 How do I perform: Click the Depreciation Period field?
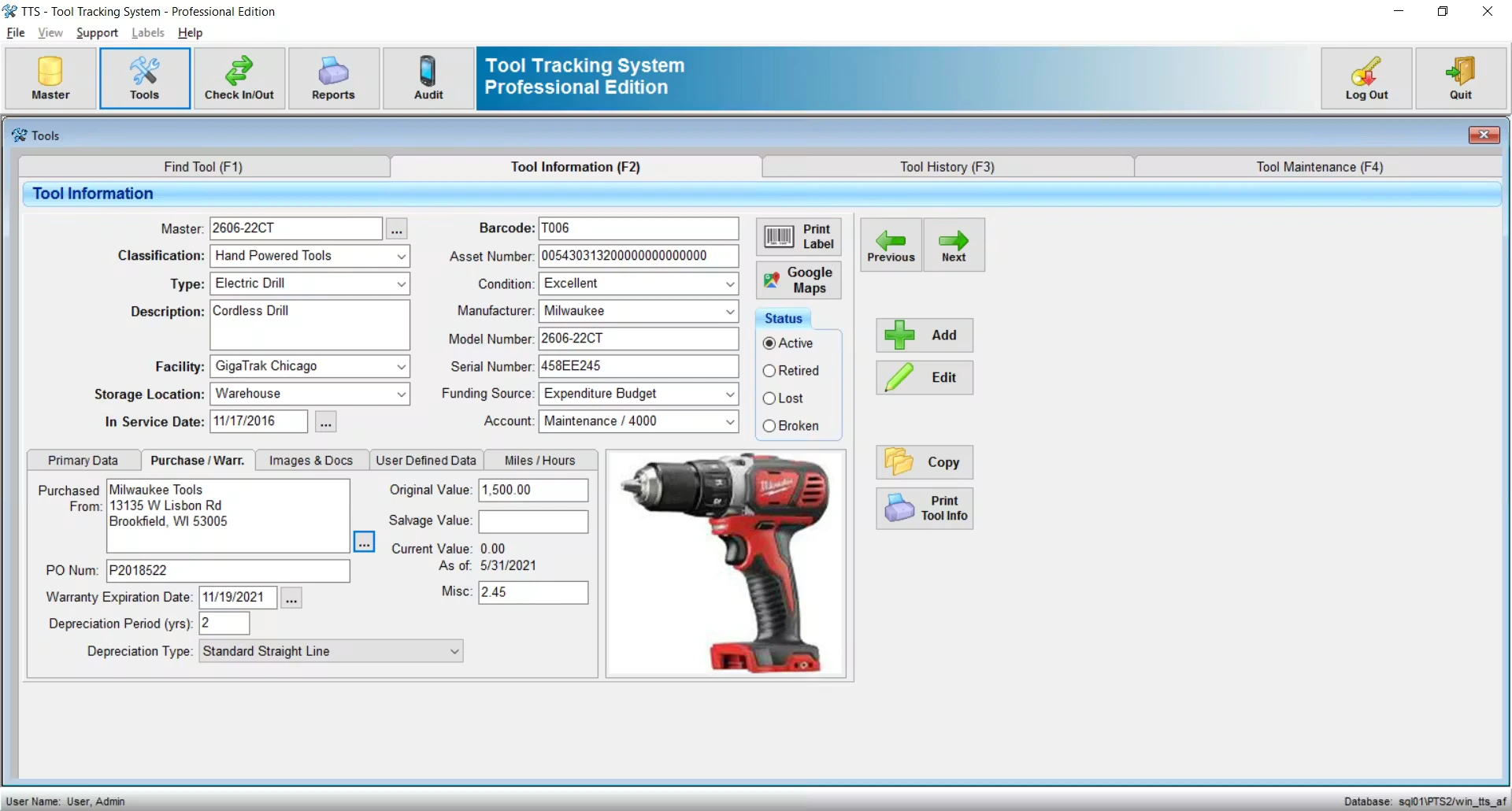pos(224,624)
